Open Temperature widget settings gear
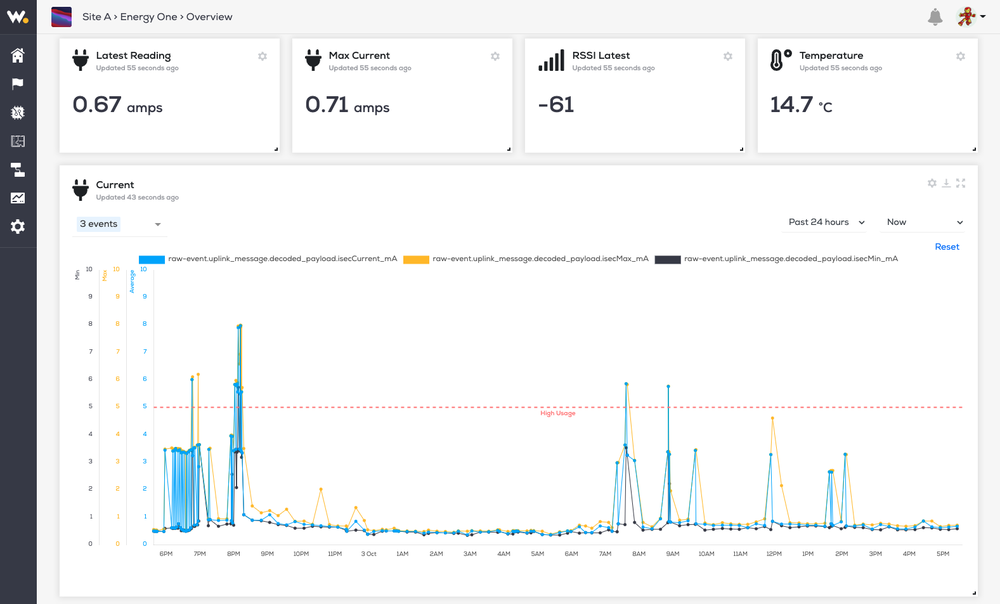This screenshot has width=1000, height=604. point(960,56)
